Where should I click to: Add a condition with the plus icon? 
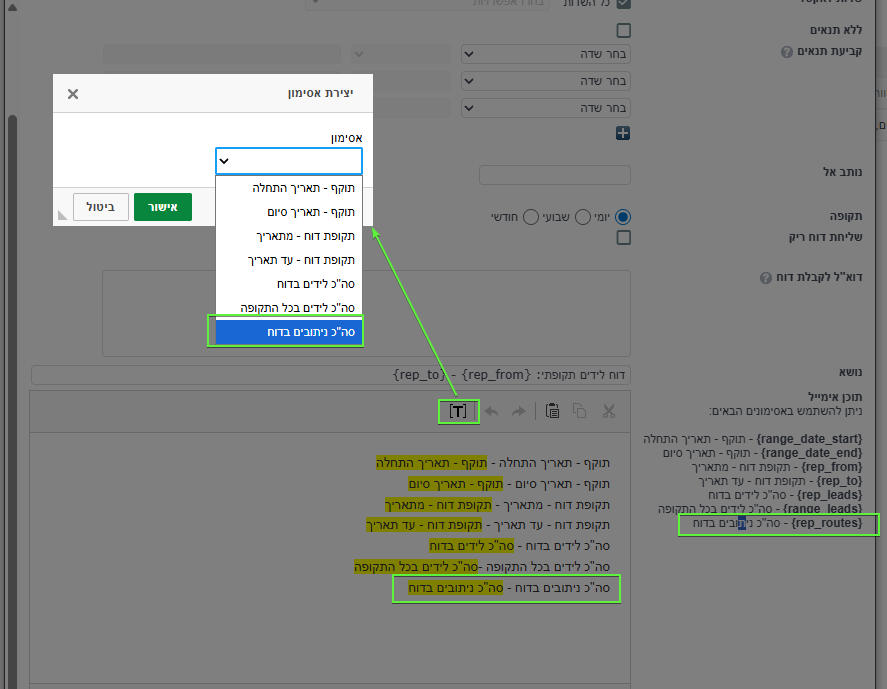[623, 133]
